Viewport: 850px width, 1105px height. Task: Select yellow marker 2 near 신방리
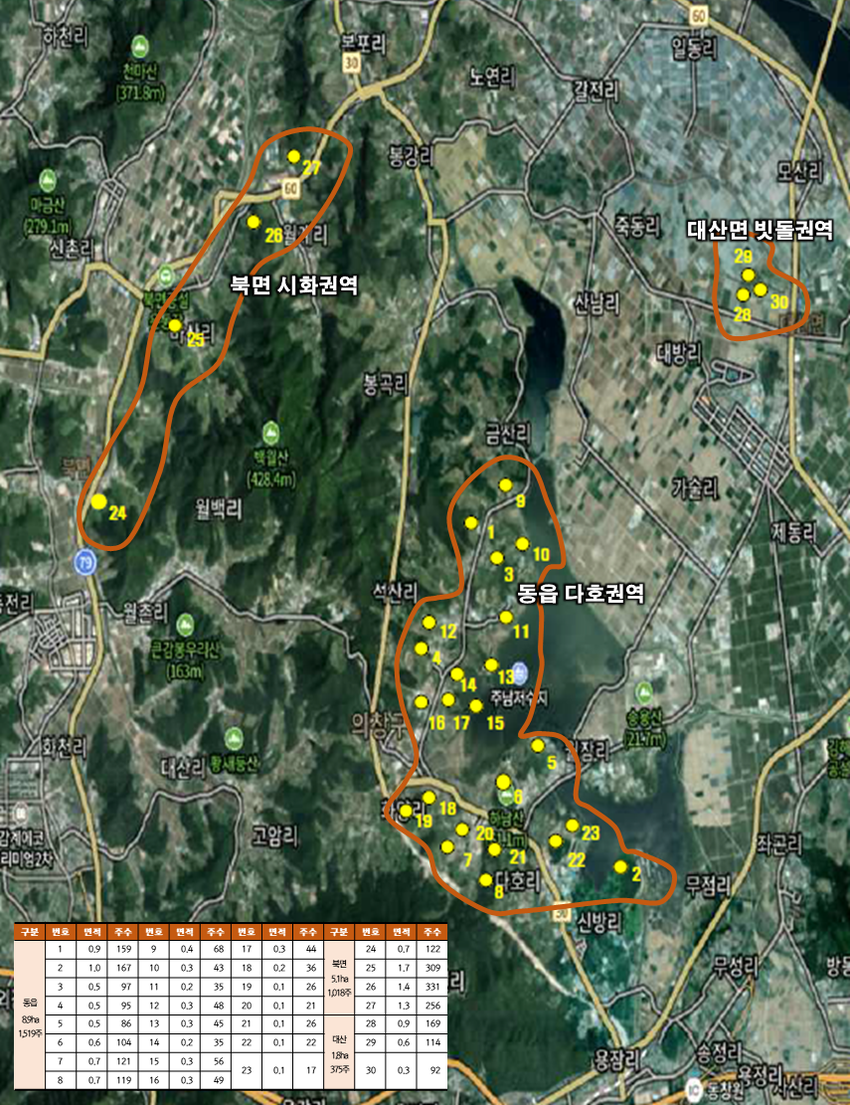(x=621, y=866)
